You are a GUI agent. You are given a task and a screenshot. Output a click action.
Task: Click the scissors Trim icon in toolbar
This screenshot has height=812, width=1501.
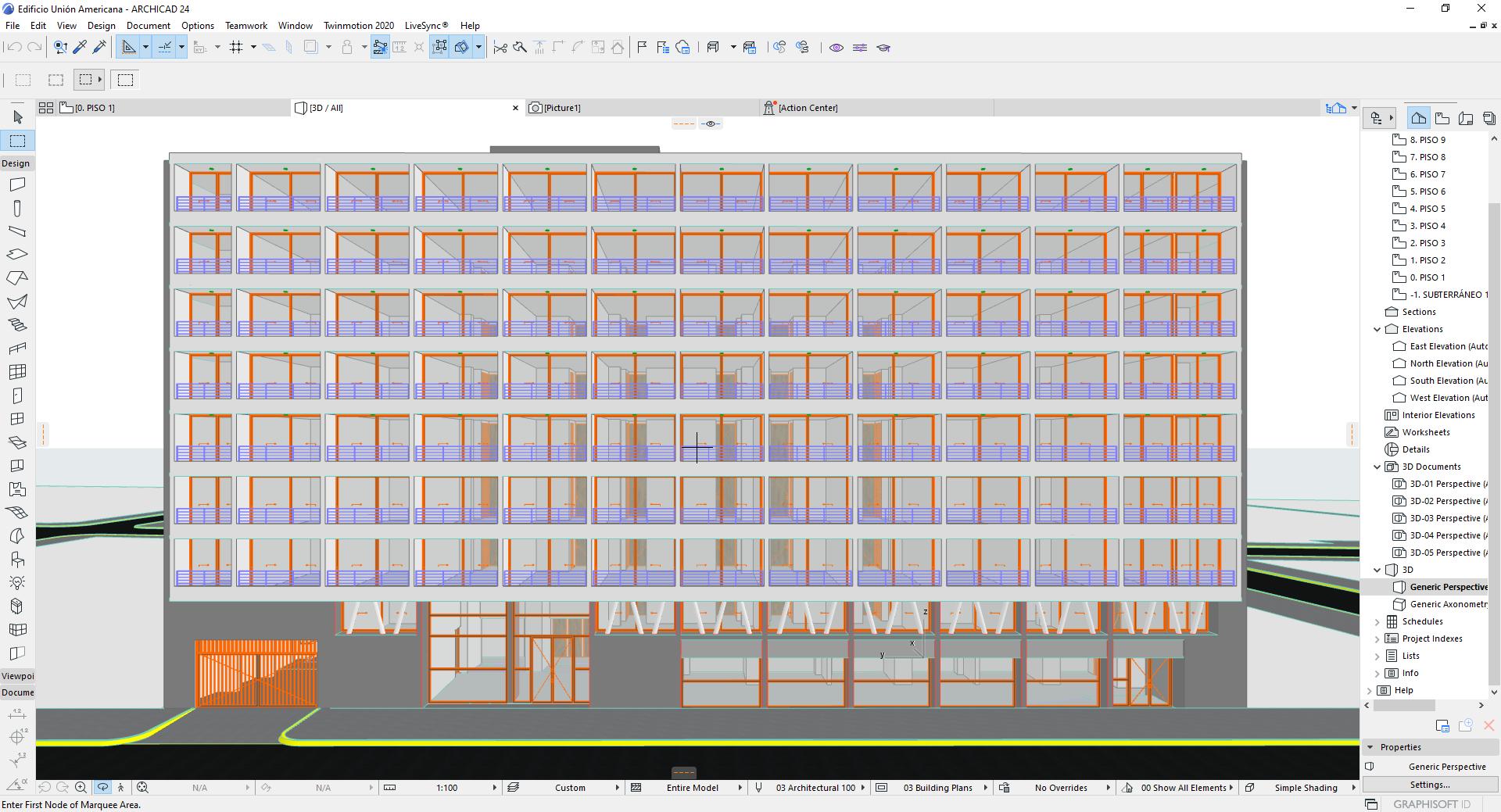tap(500, 48)
